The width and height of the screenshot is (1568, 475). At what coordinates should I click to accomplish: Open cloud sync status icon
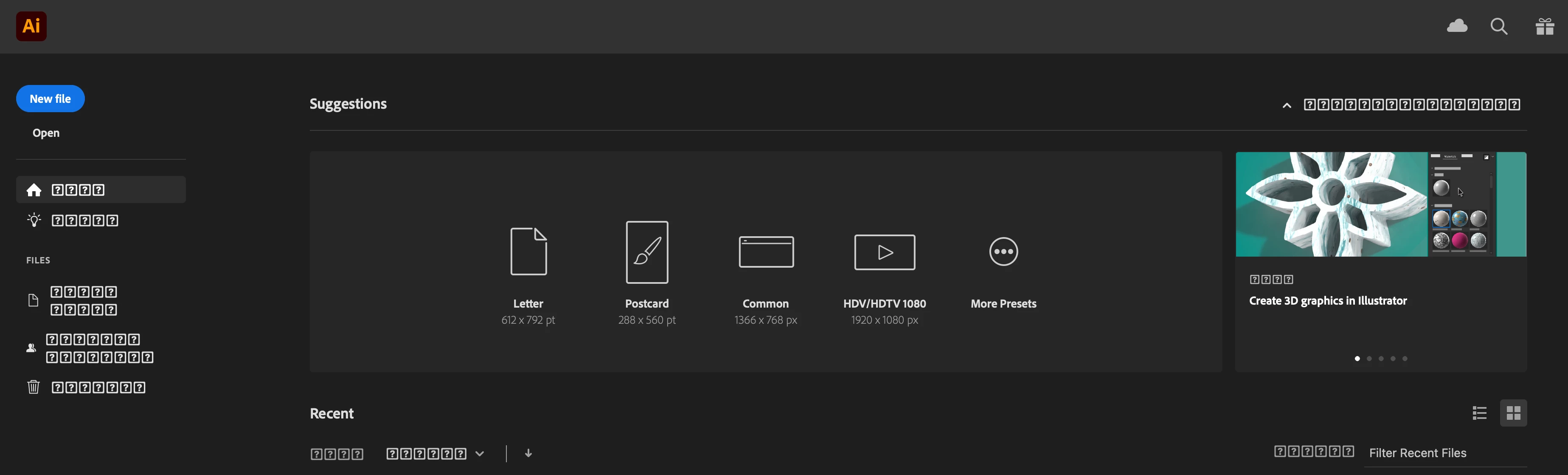1457,26
